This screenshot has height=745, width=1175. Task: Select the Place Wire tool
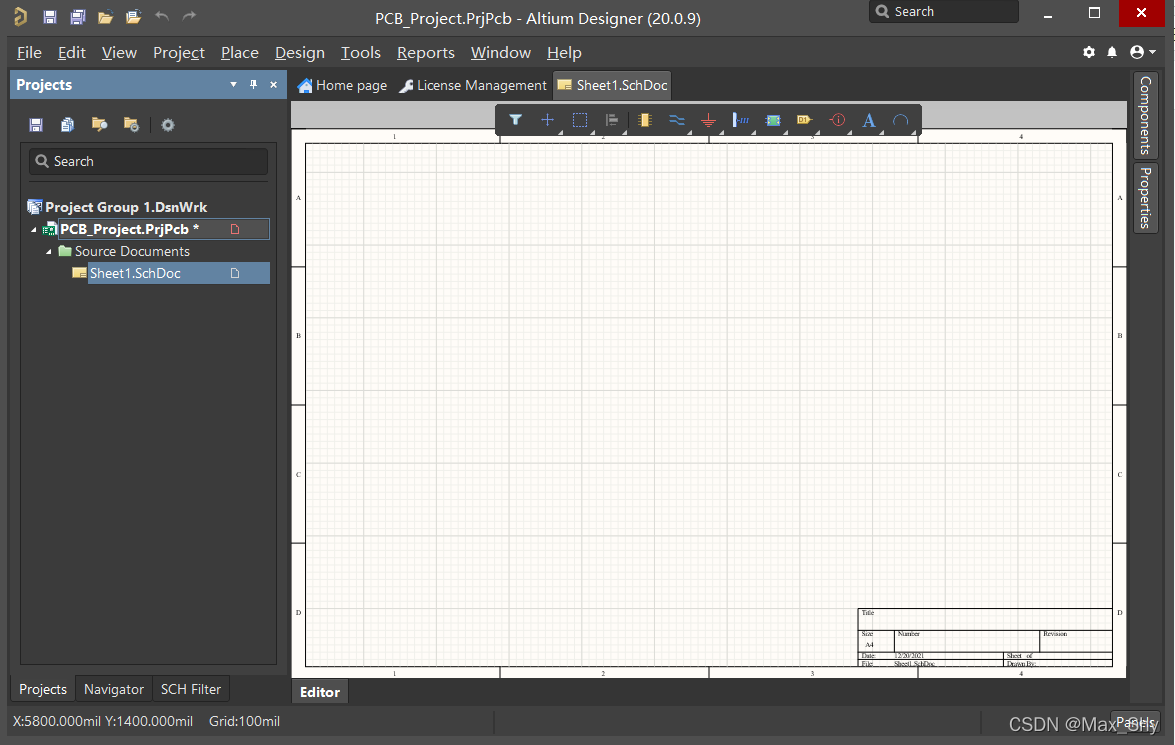click(x=676, y=120)
